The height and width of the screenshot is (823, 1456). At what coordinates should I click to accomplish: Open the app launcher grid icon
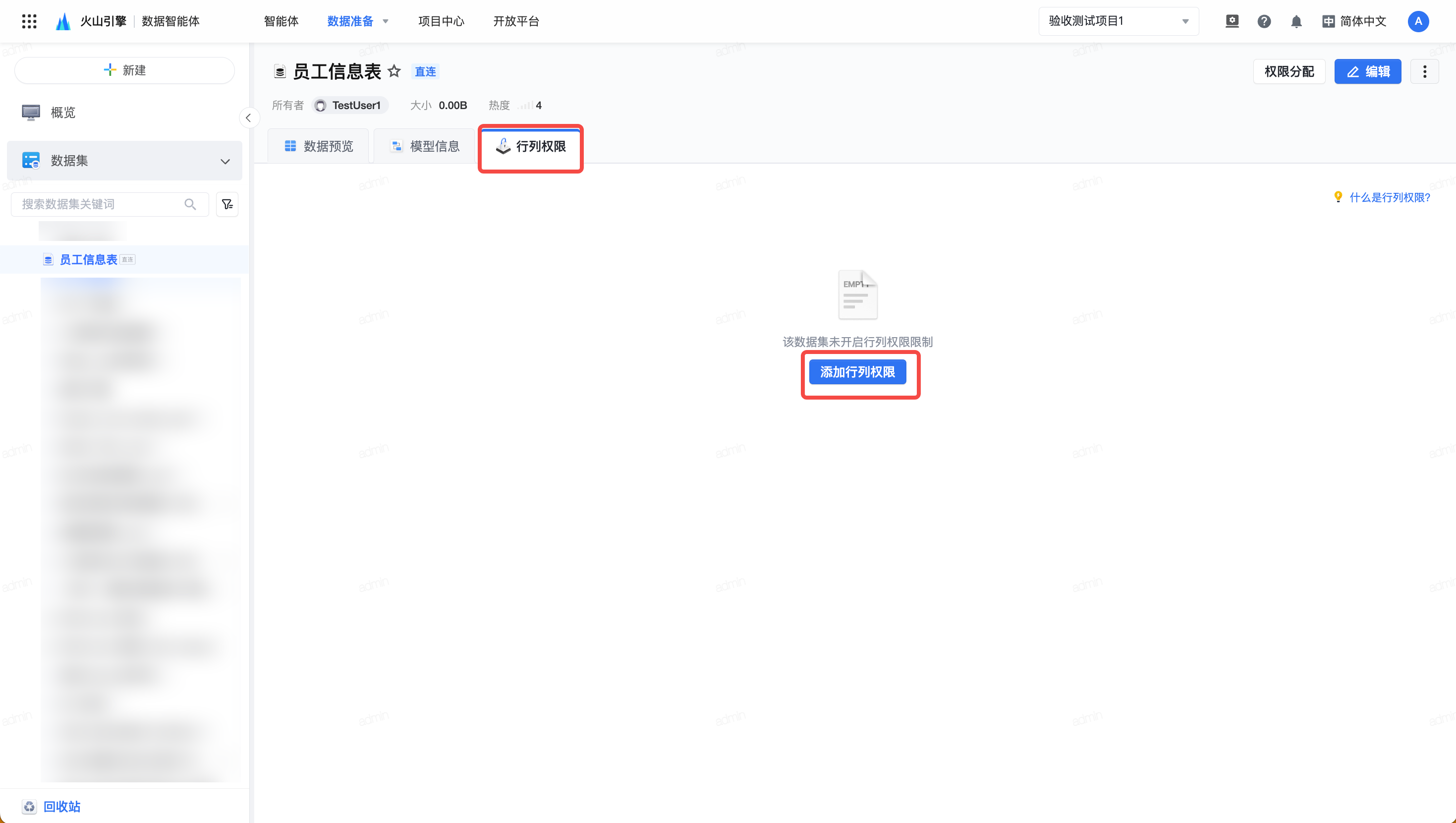tap(29, 21)
